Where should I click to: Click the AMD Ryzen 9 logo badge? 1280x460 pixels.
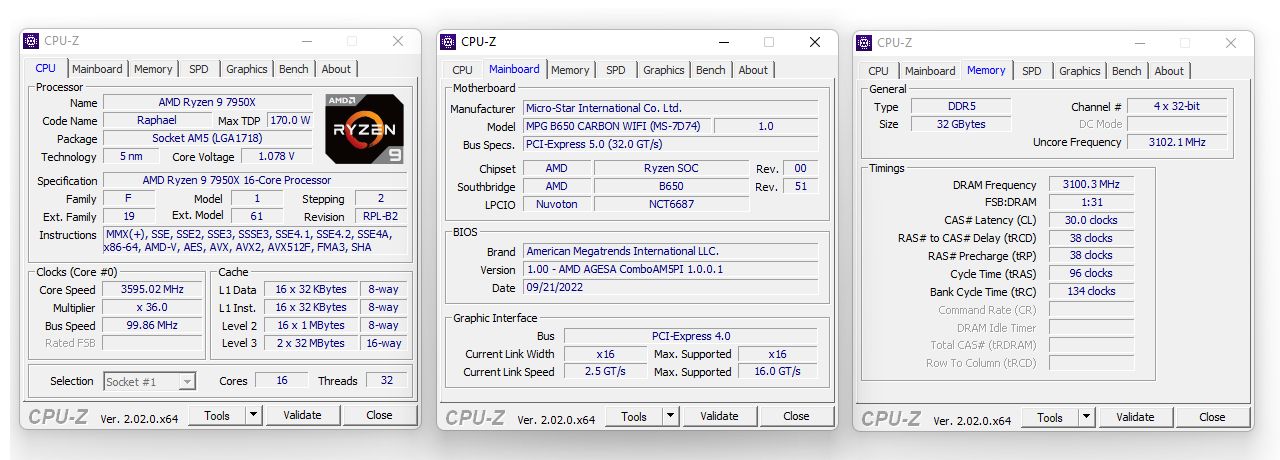click(x=365, y=129)
